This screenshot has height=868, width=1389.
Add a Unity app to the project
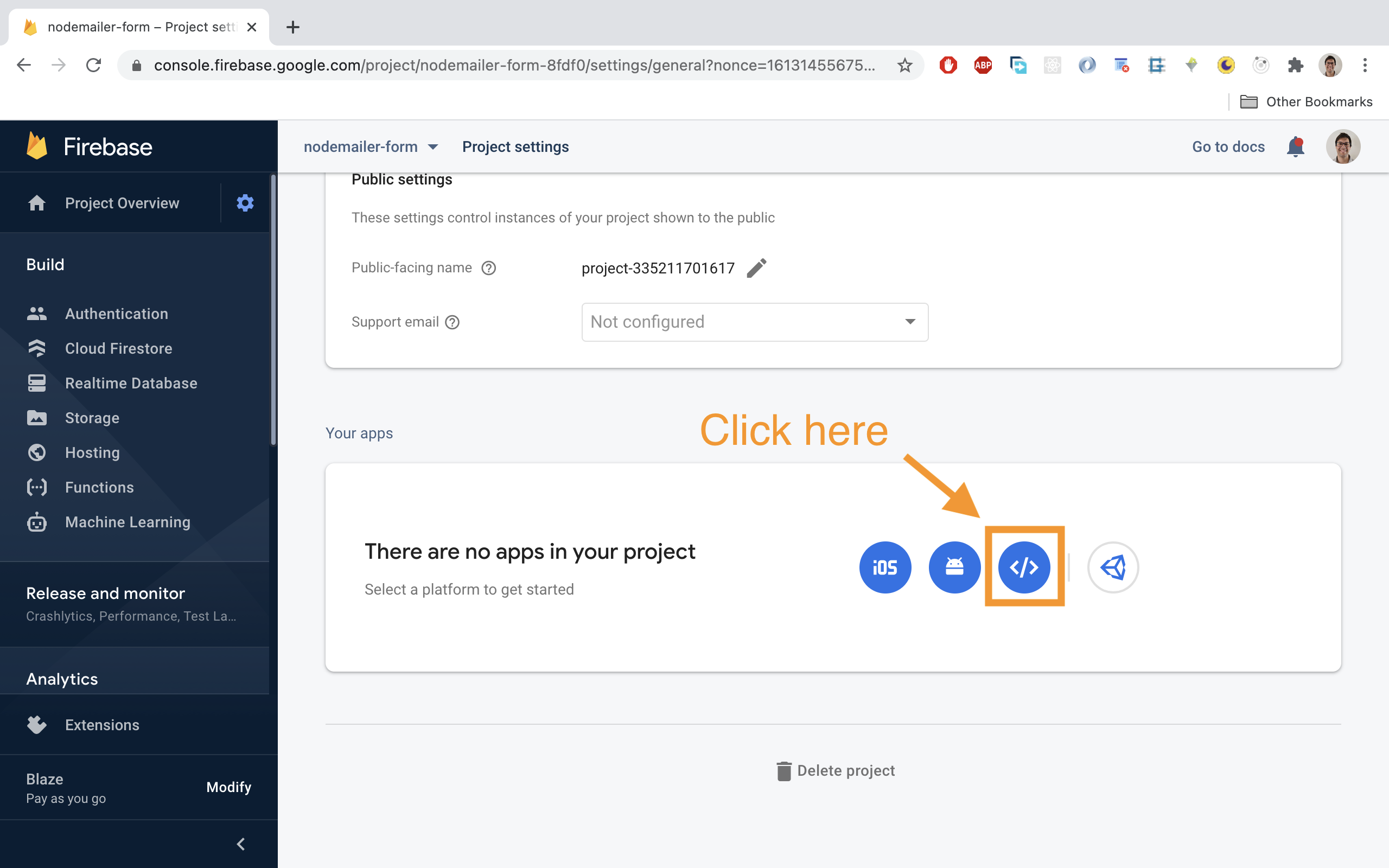1112,567
